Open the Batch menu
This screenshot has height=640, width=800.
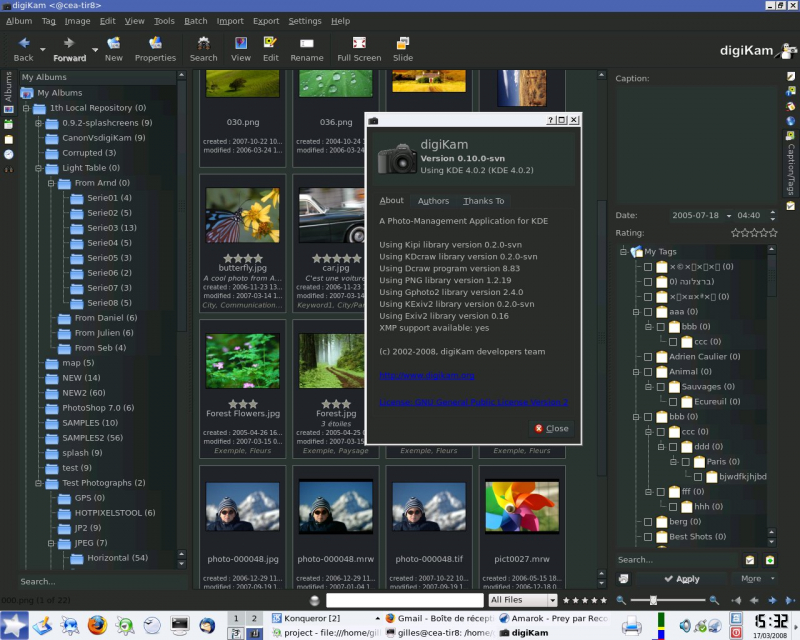coord(195,20)
